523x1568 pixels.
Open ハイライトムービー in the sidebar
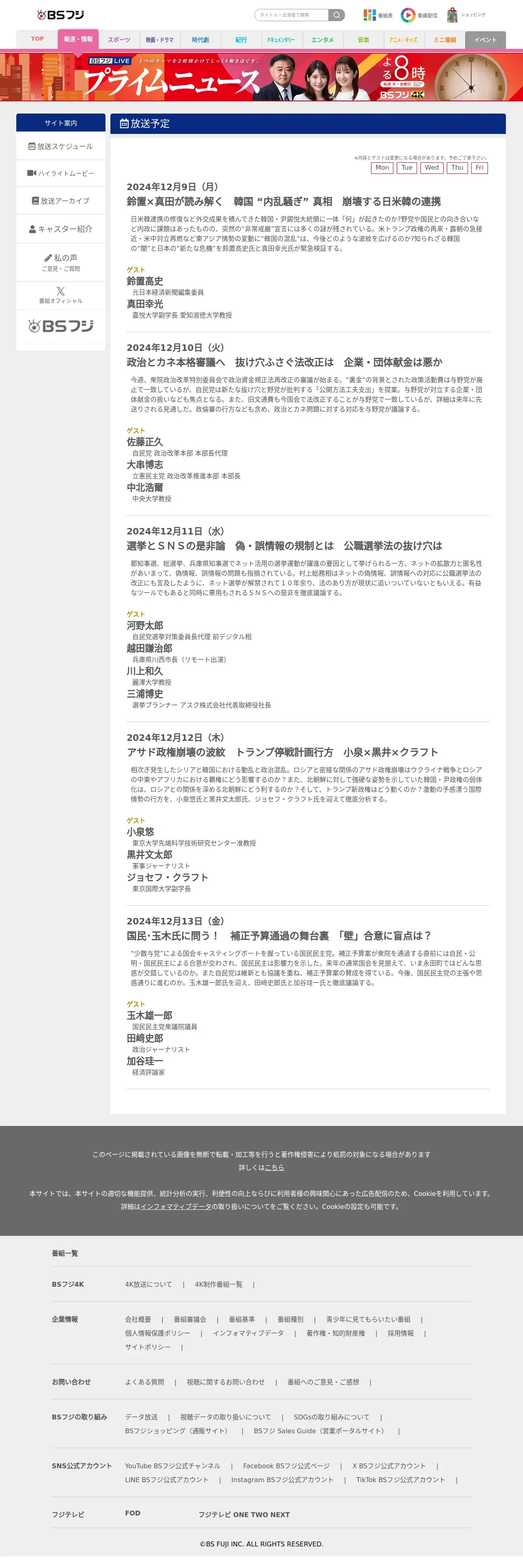coord(61,173)
